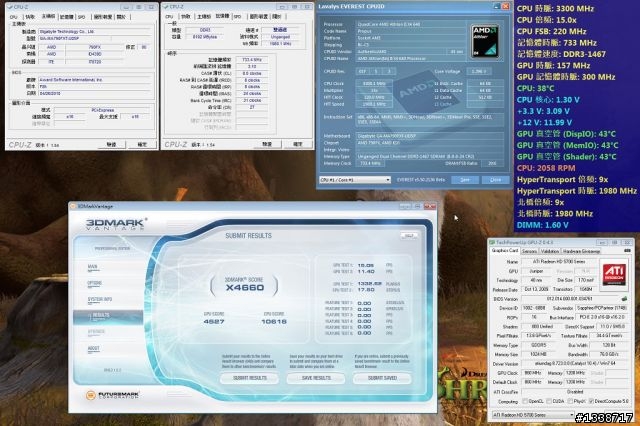
Task: Enable the PhysX checkbox in GPU-Z
Action: tap(570, 401)
